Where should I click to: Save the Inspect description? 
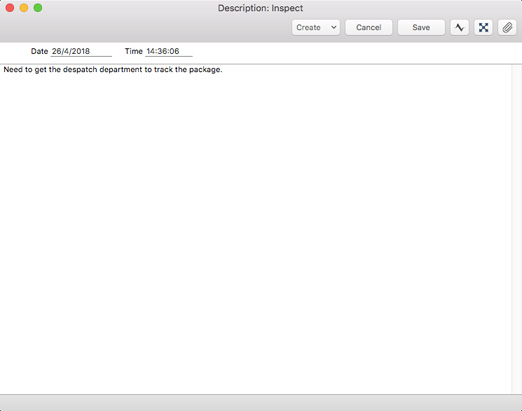pyautogui.click(x=421, y=27)
